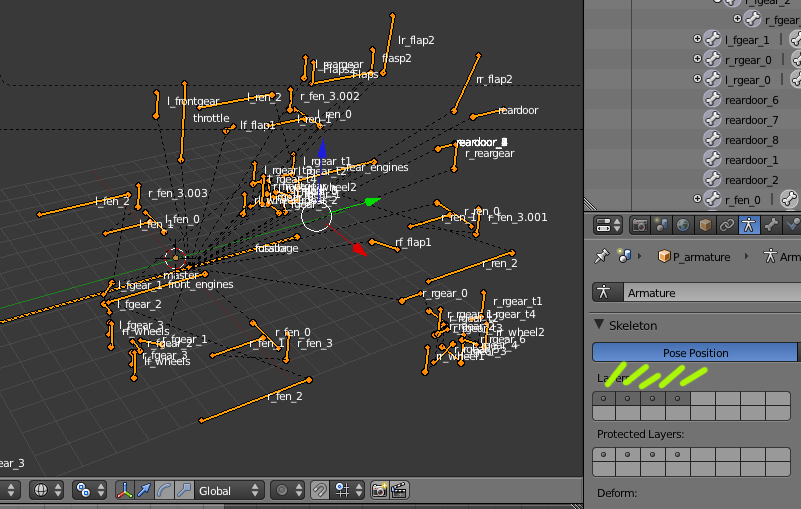The image size is (801, 509).
Task: Enable the fifth armature layer under Layers
Action: (703, 399)
